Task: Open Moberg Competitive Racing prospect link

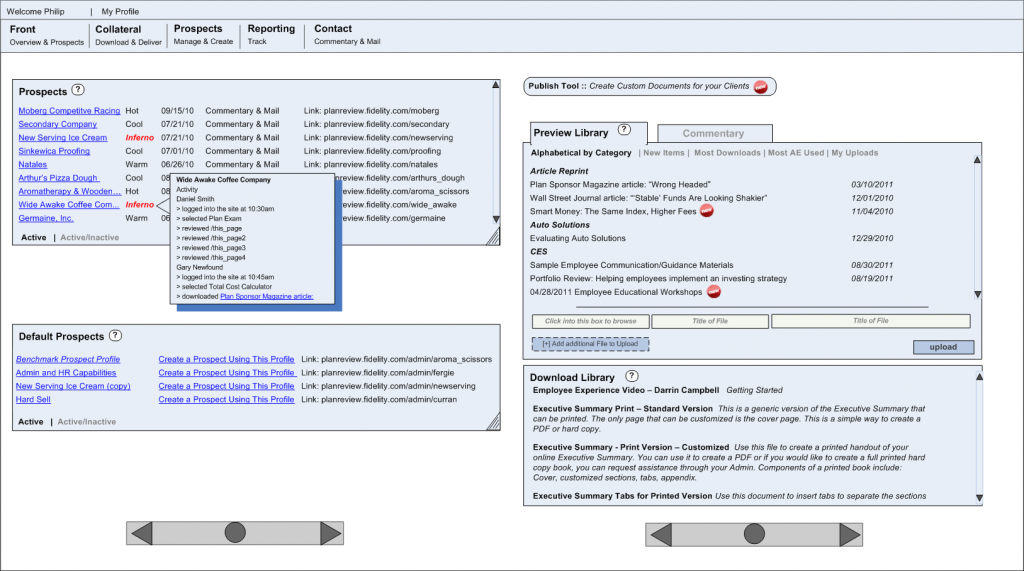Action: point(69,111)
